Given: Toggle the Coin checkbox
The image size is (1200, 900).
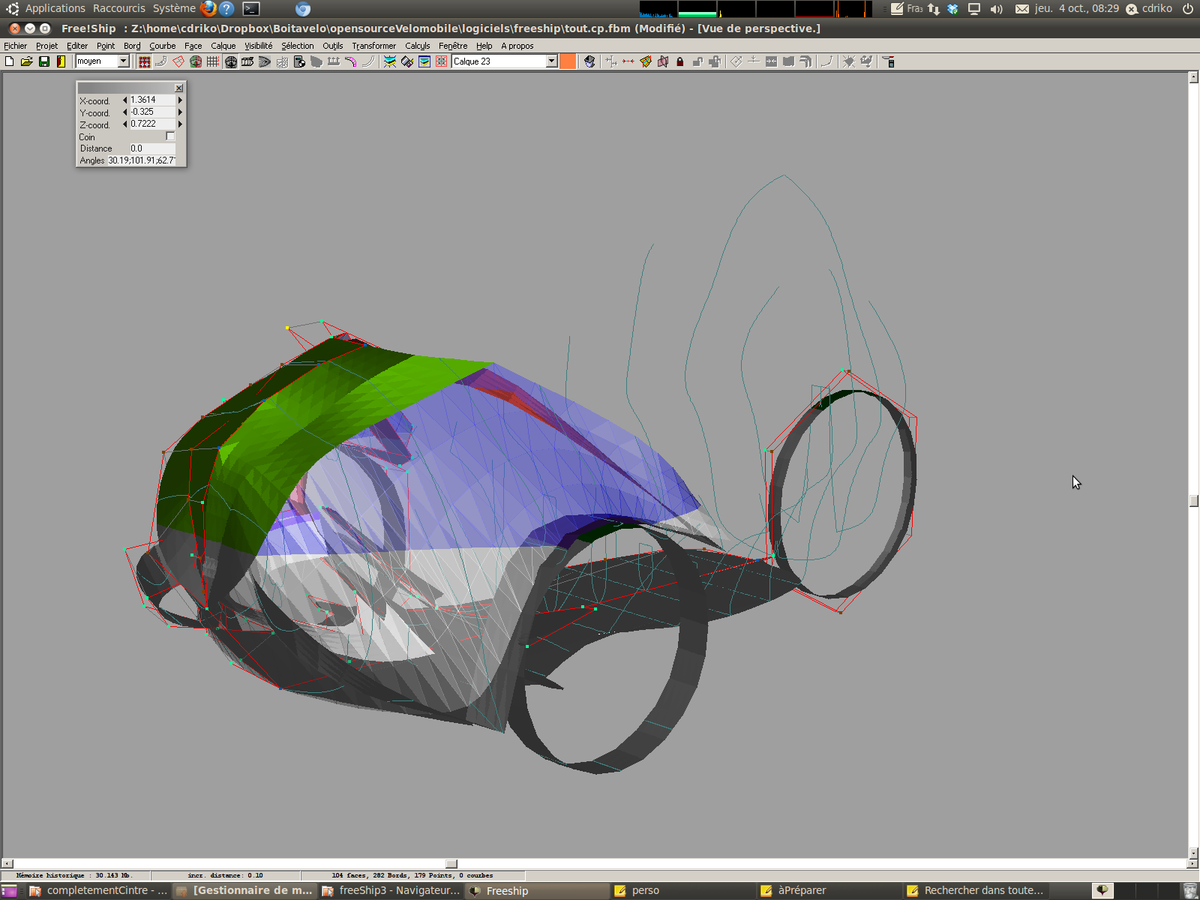Looking at the screenshot, I should [x=170, y=136].
